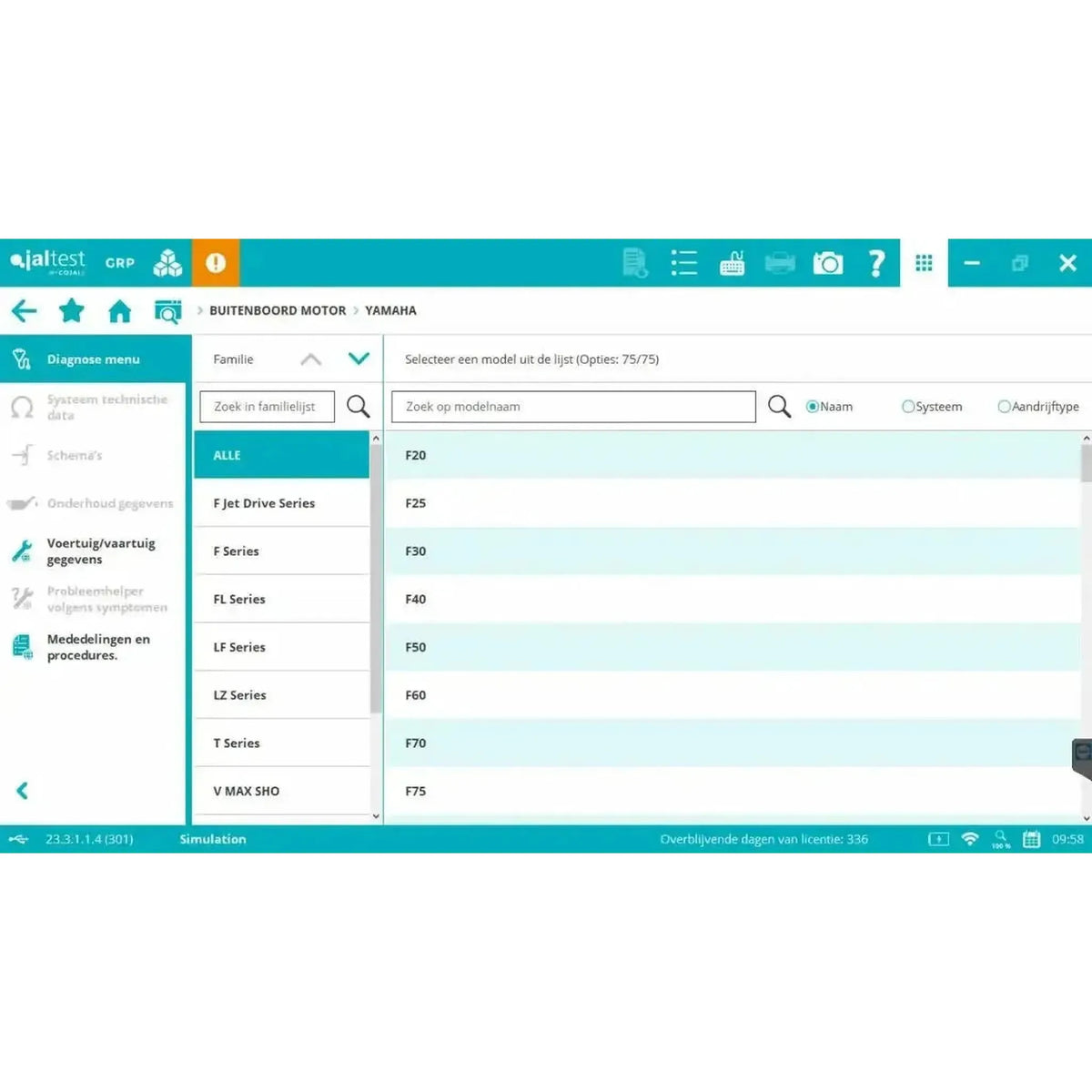Go back with the left arrow

click(x=25, y=311)
